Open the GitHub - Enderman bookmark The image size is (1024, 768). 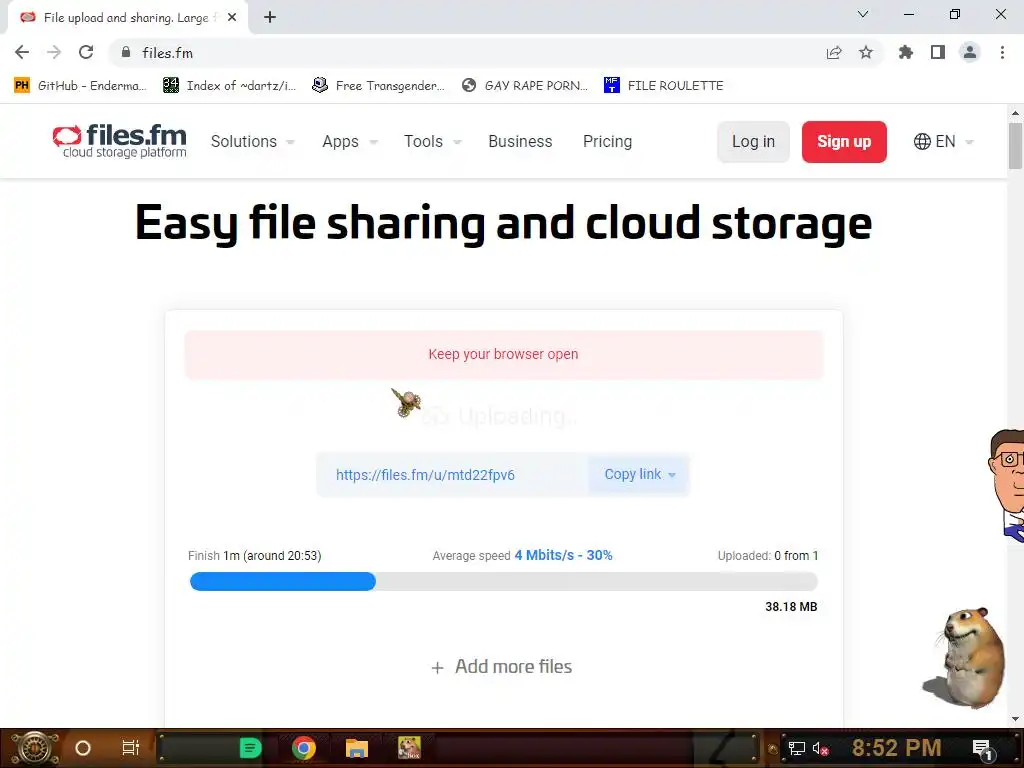tap(80, 86)
